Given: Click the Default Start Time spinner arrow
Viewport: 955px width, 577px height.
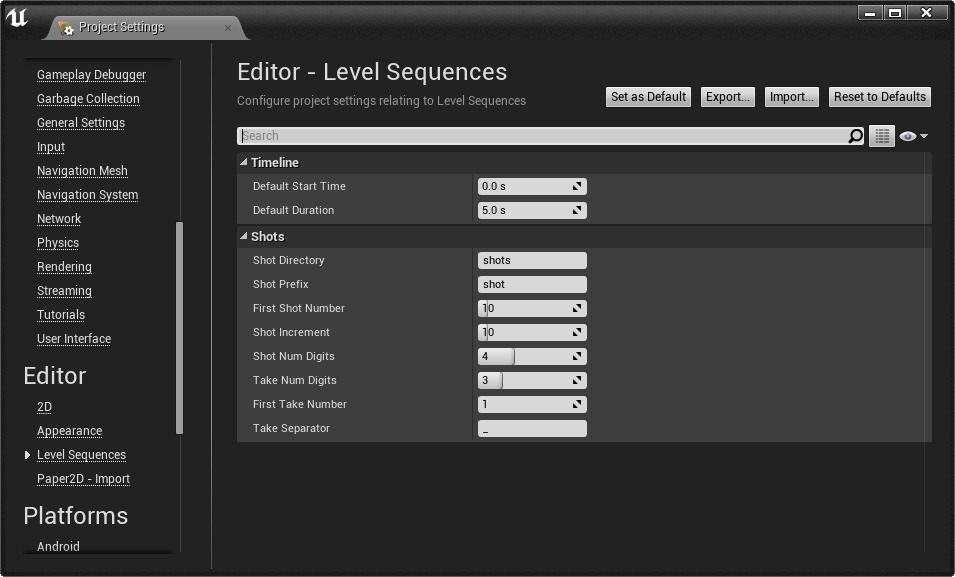Looking at the screenshot, I should 577,187.
